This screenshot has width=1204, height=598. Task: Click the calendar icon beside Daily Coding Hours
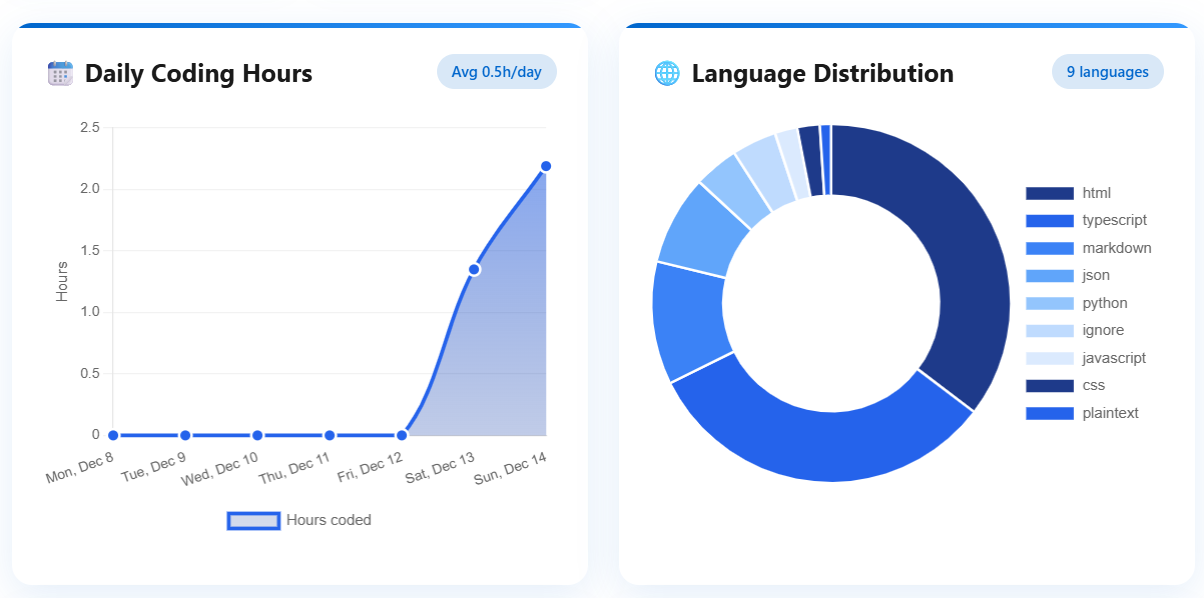point(60,73)
